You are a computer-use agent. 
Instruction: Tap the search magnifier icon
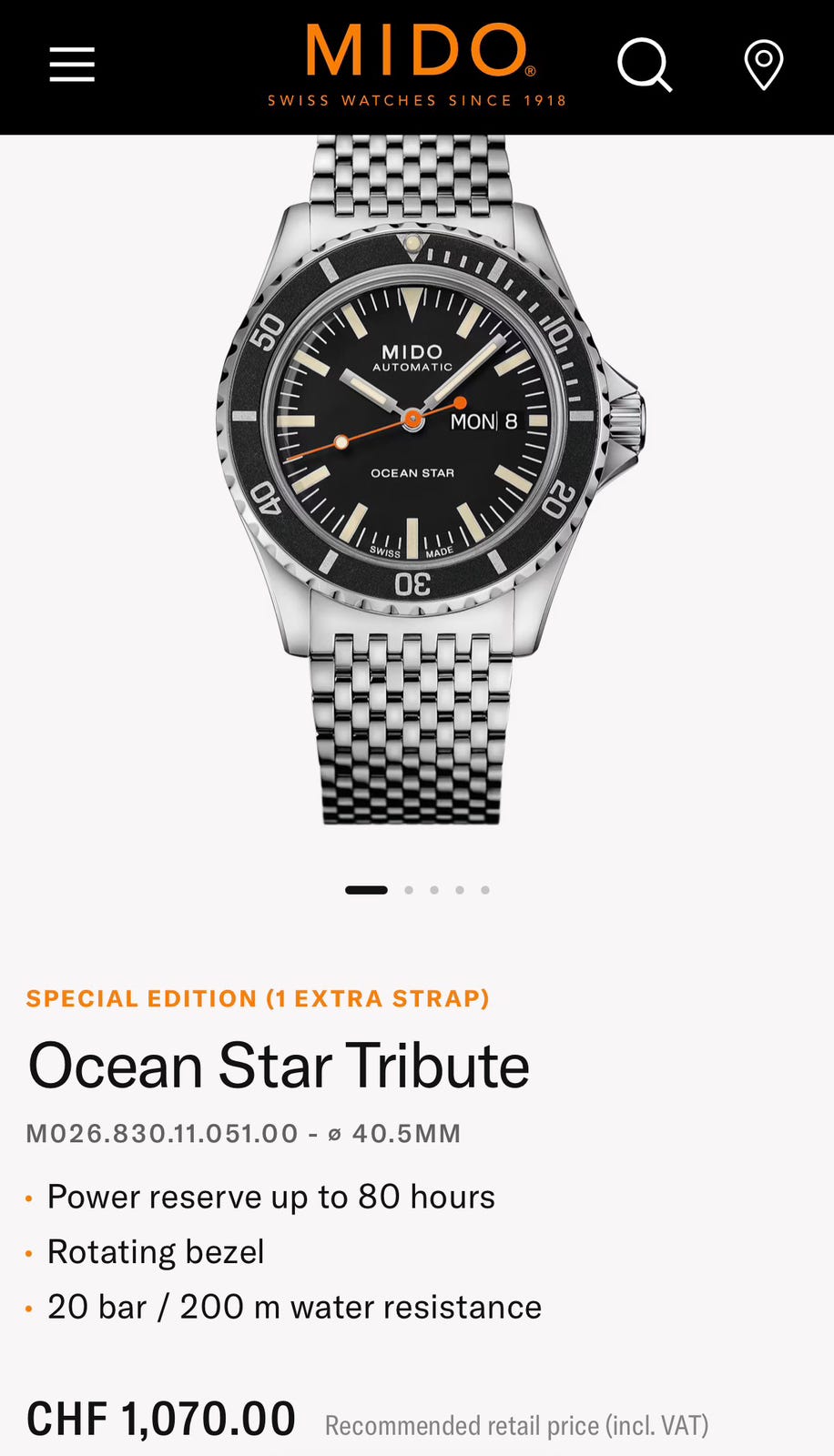pyautogui.click(x=645, y=65)
